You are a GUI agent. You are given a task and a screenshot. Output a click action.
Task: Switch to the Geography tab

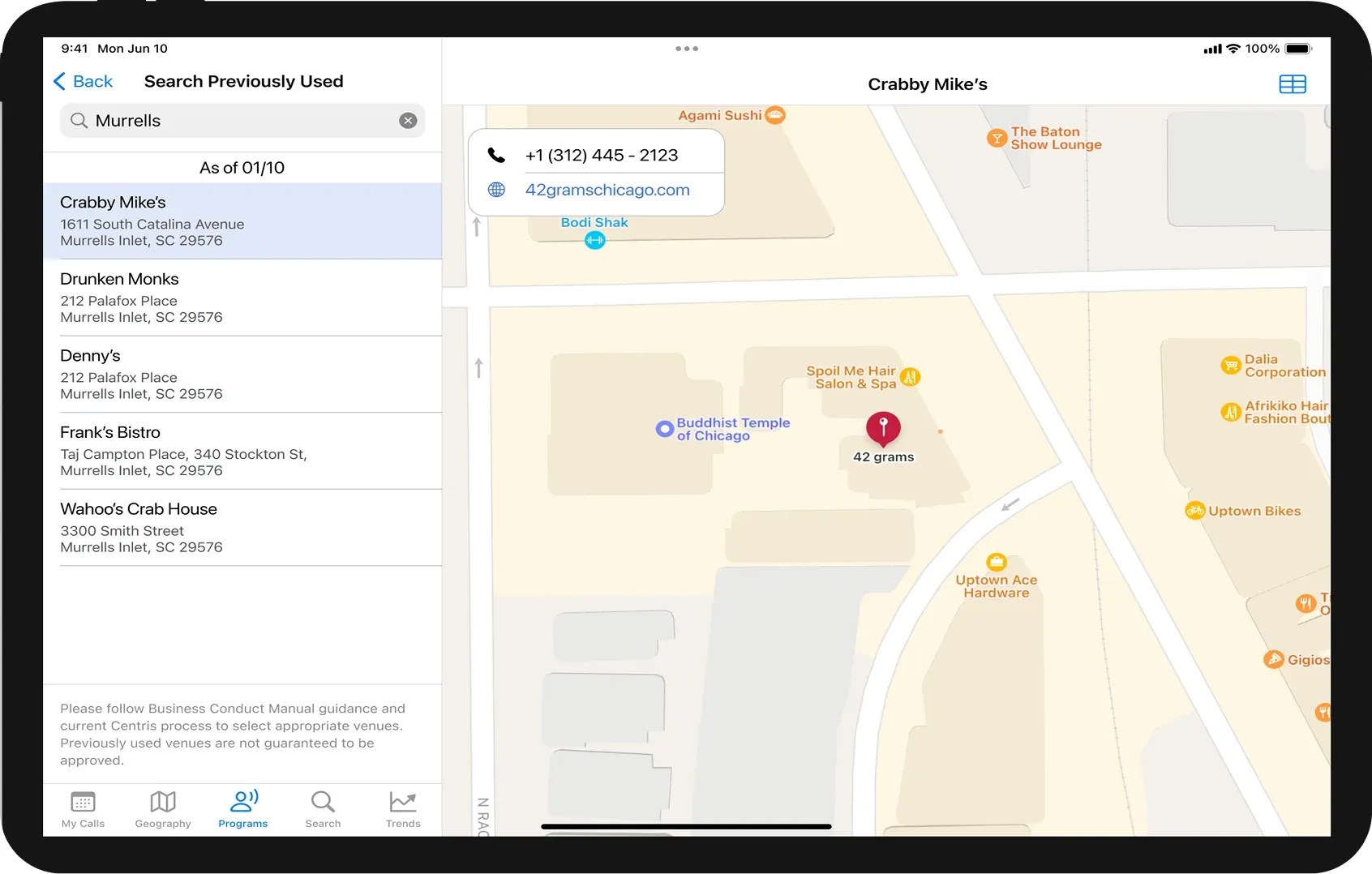(x=163, y=809)
